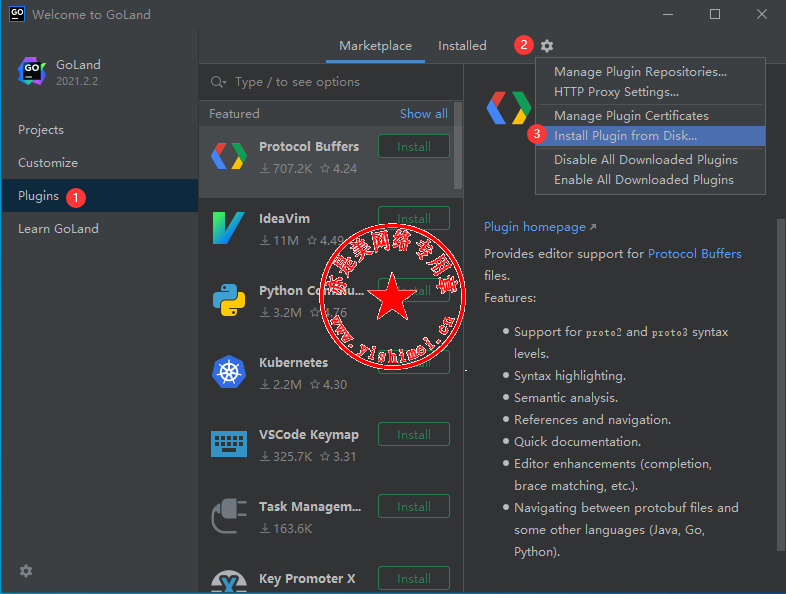The width and height of the screenshot is (786, 594).
Task: Install the Task Management plugin
Action: [414, 506]
